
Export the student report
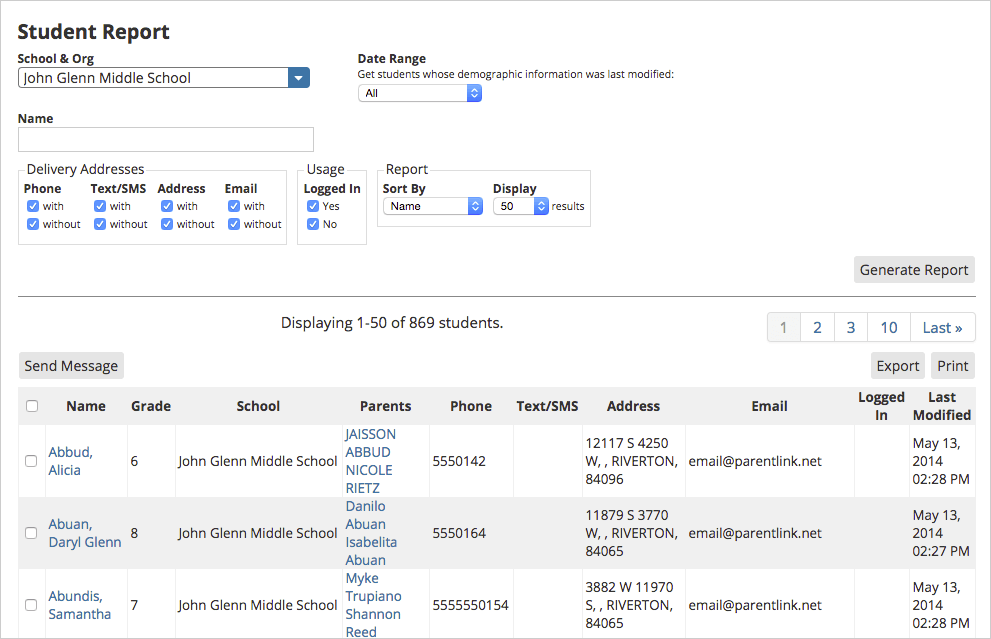pyautogui.click(x=897, y=365)
